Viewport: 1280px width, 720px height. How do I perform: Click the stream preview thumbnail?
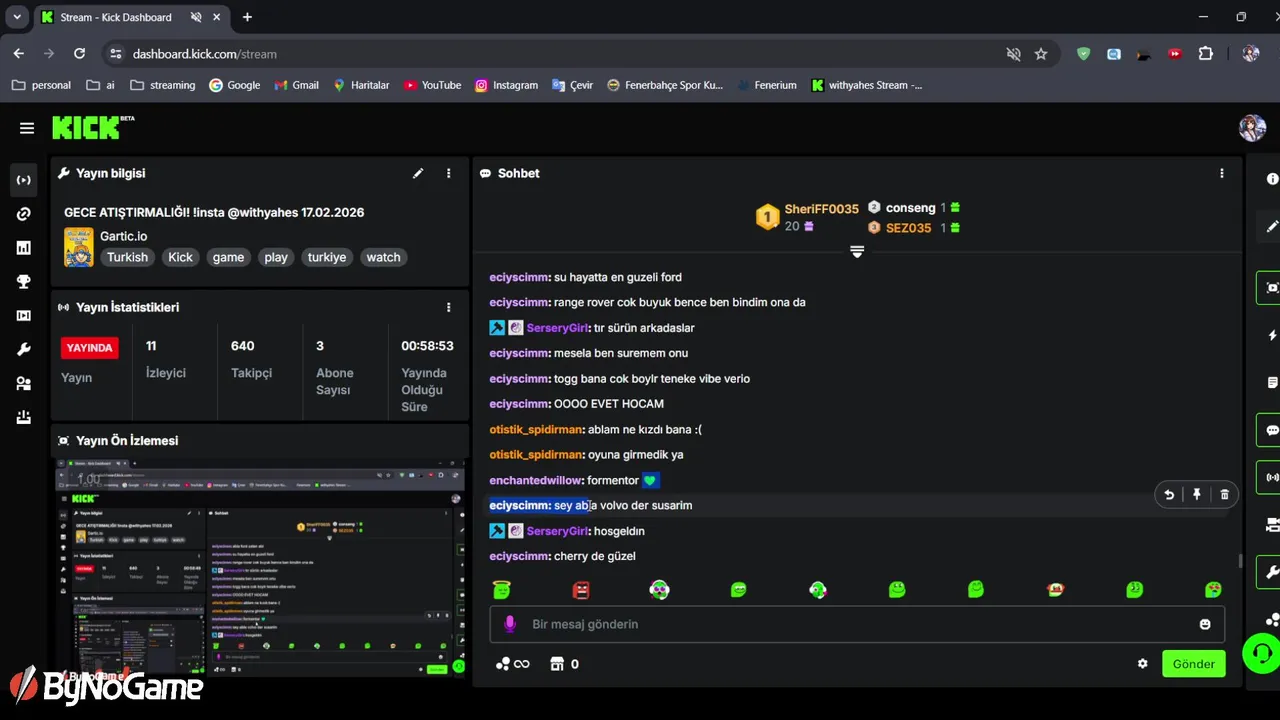260,568
